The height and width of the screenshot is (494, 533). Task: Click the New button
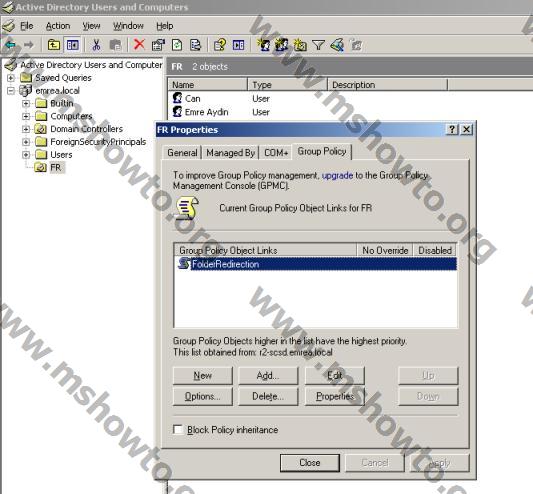click(x=203, y=376)
